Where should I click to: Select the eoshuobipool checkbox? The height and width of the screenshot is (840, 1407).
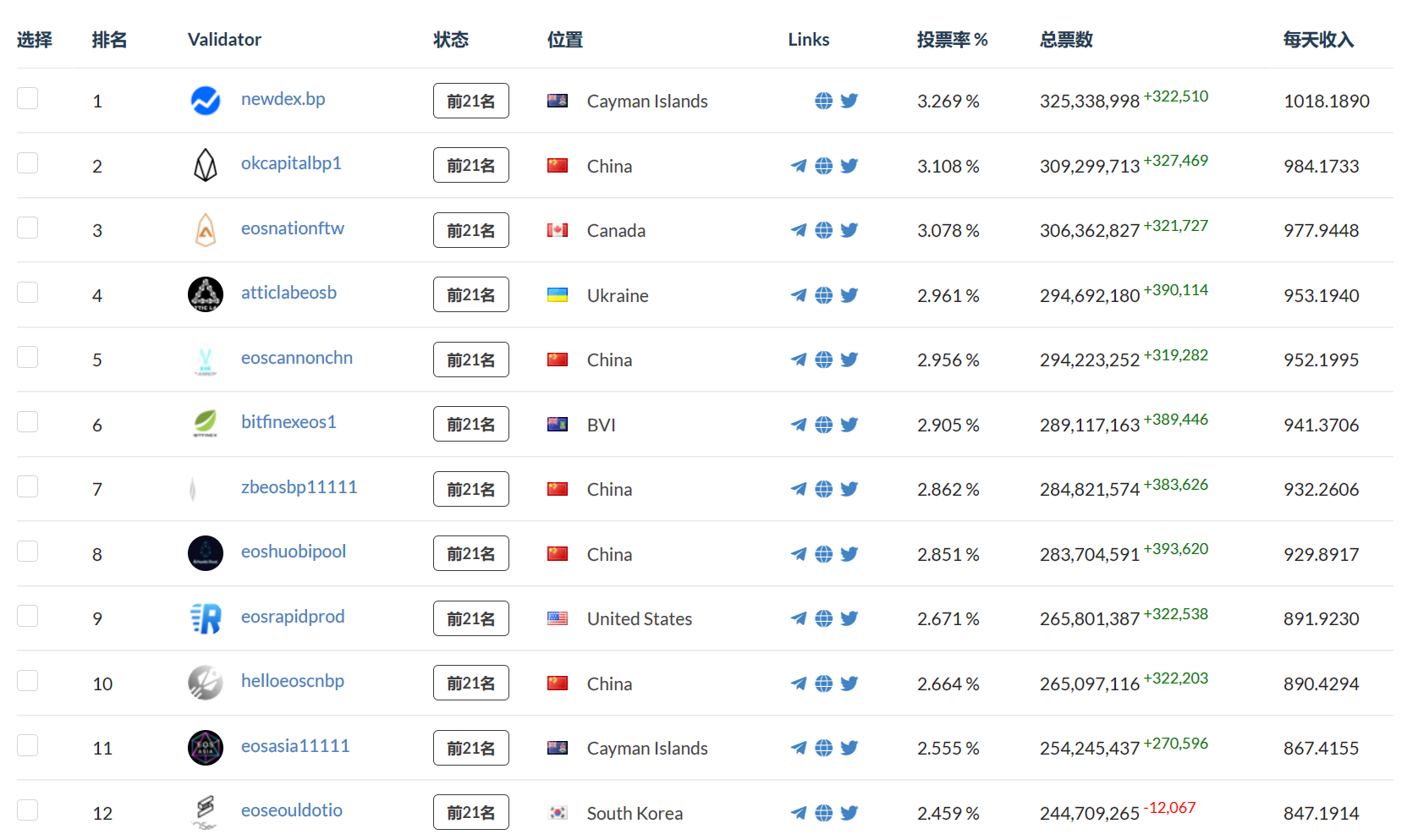click(x=28, y=551)
